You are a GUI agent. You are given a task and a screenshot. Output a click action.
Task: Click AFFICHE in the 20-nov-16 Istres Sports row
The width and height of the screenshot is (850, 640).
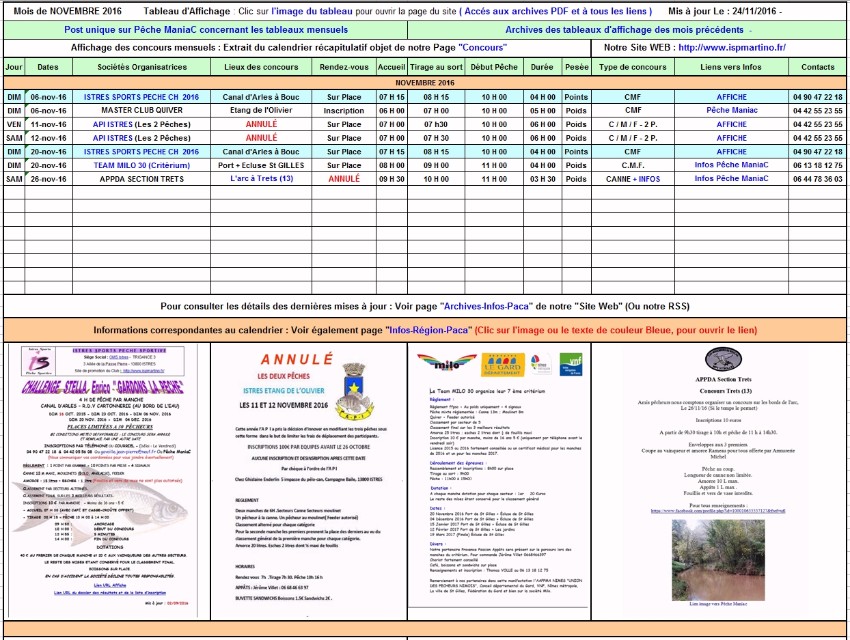[x=731, y=152]
